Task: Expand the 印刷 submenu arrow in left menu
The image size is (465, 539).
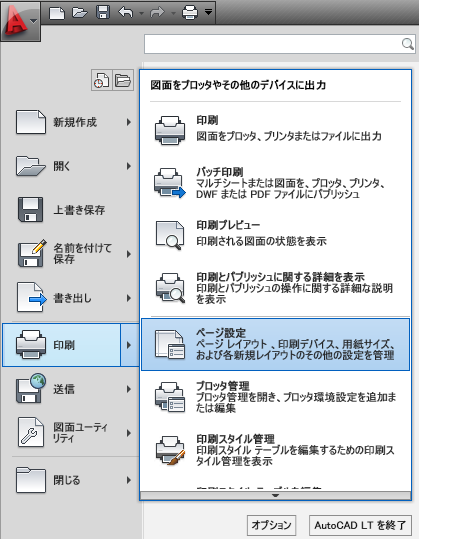Action: click(129, 345)
